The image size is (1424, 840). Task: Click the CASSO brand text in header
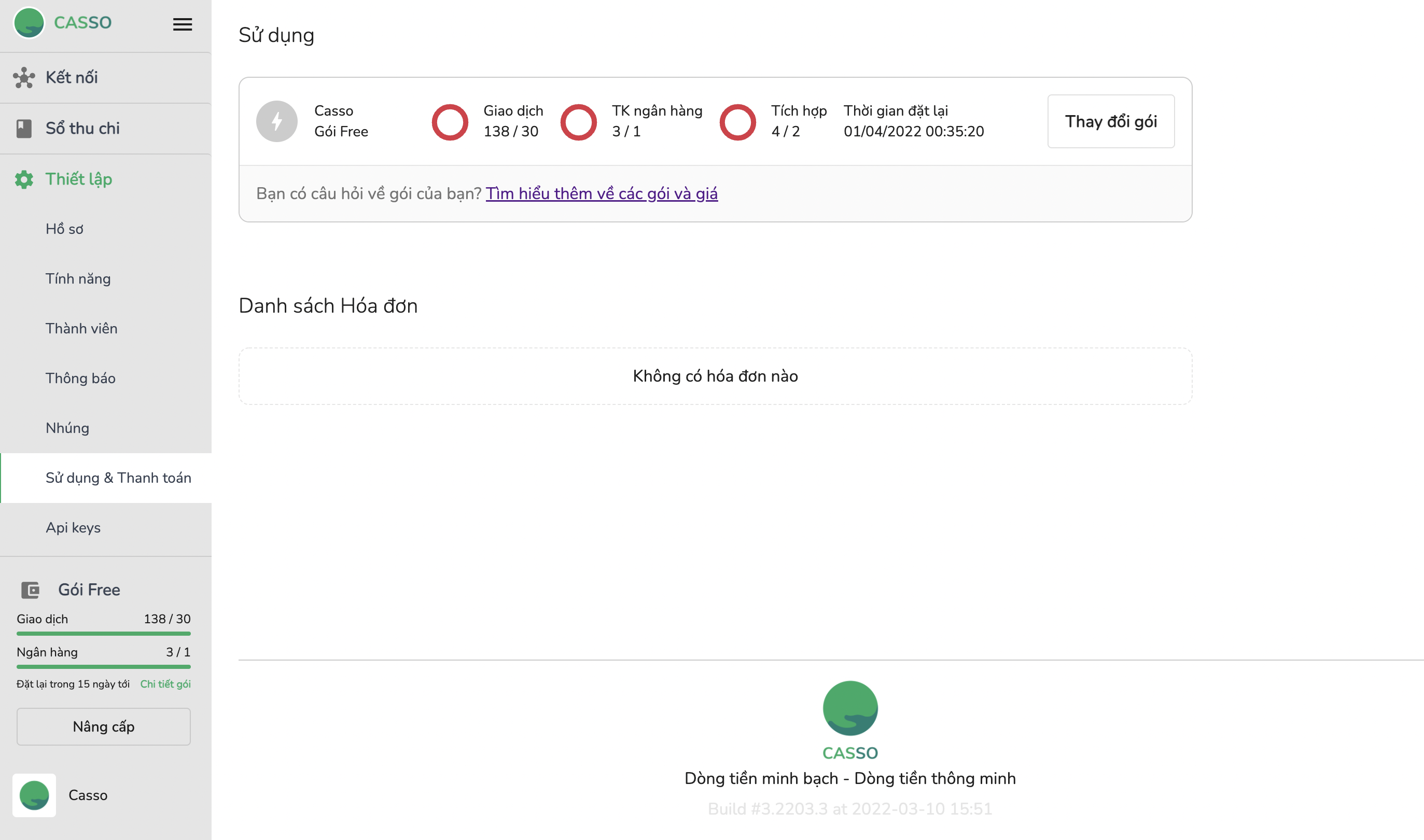[82, 23]
